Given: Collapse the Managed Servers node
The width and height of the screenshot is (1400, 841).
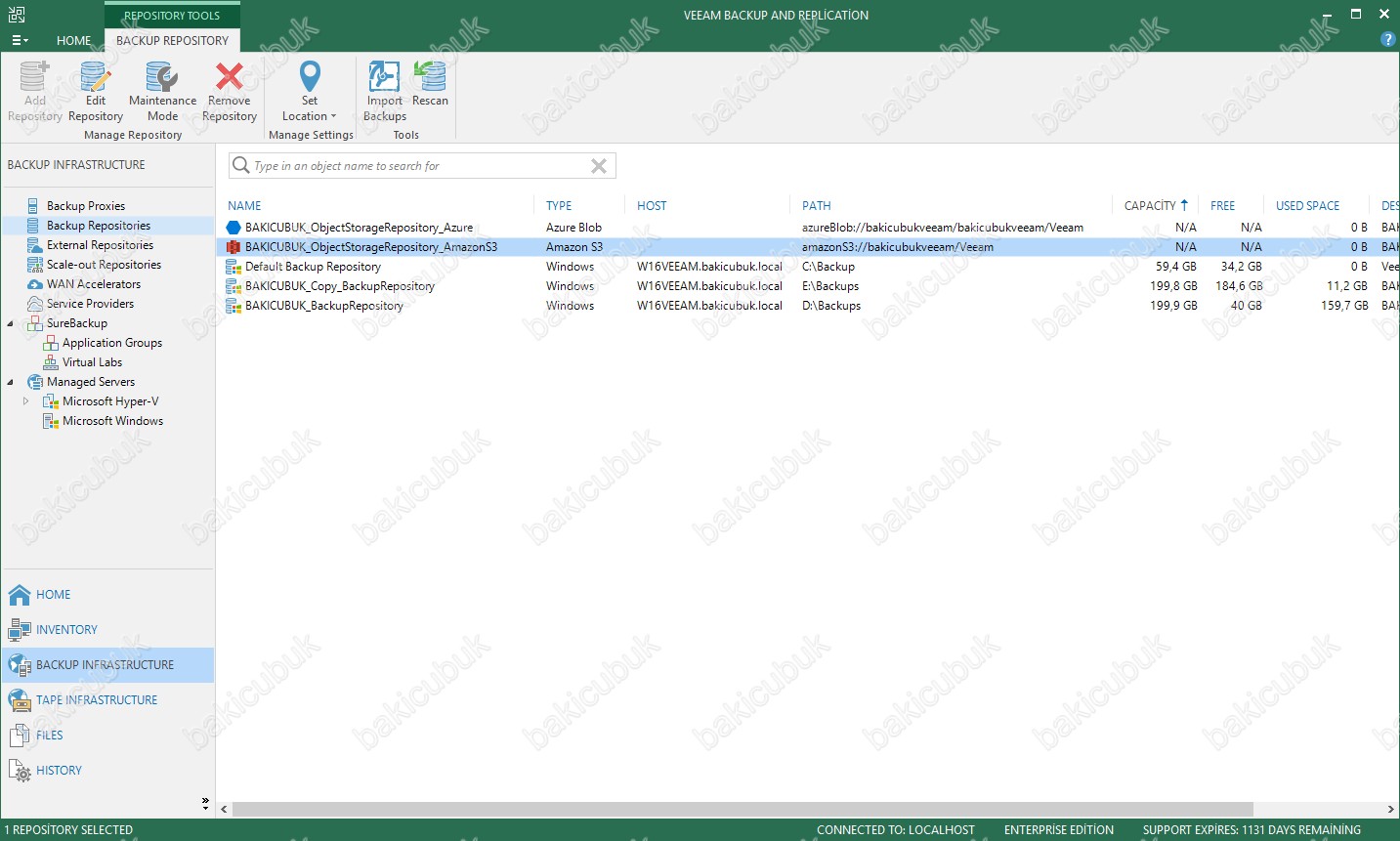Looking at the screenshot, I should [x=11, y=382].
